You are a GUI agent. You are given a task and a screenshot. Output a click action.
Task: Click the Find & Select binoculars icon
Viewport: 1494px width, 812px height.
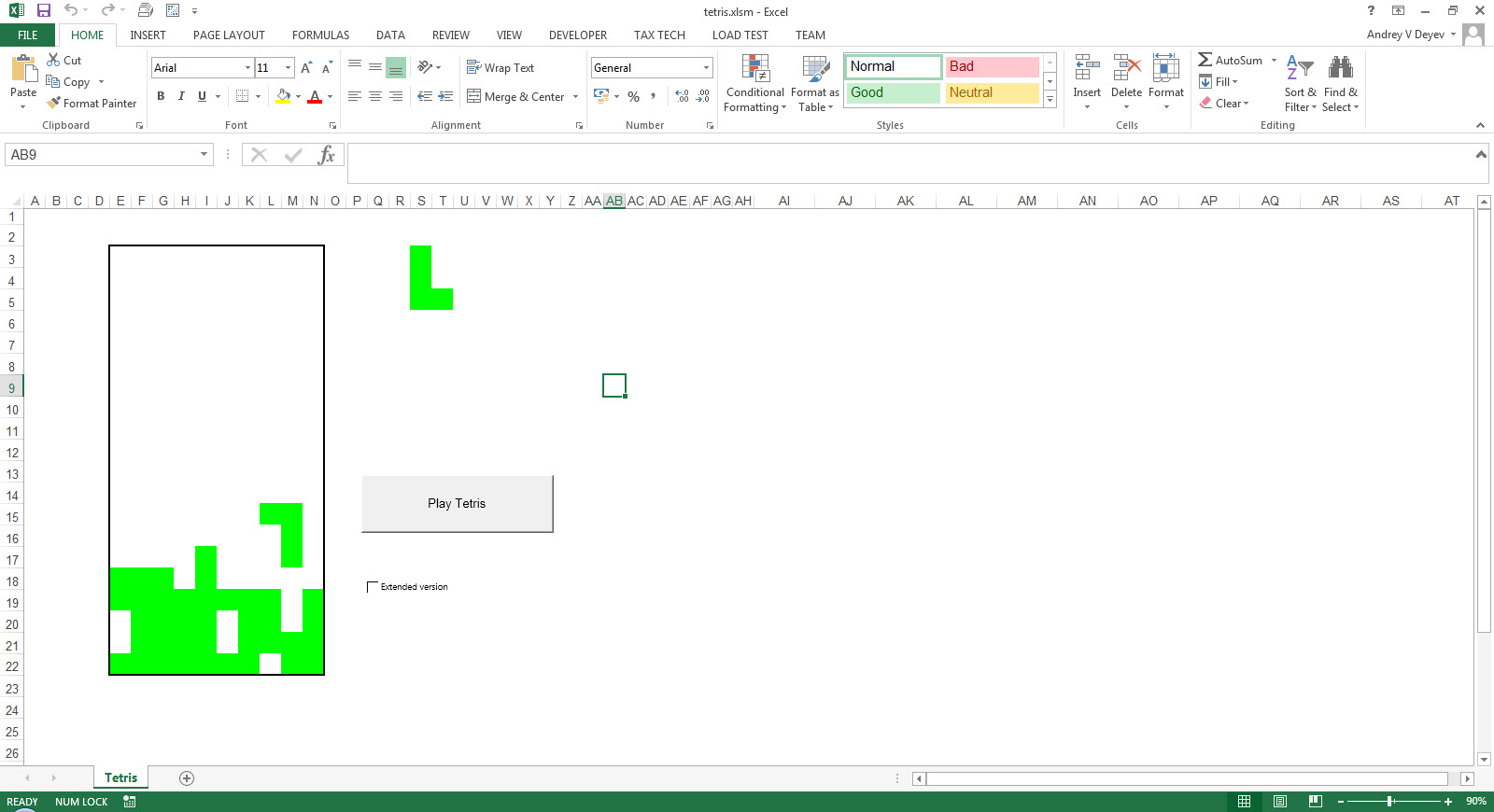1341,67
